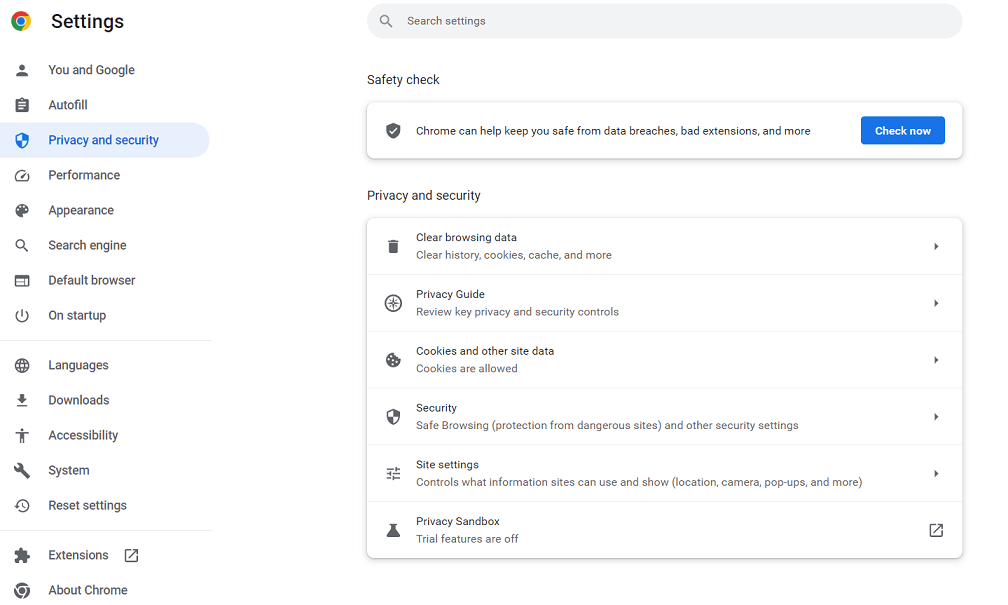Click the magnifying glass in the search bar
Image resolution: width=1008 pixels, height=605 pixels.
[386, 20]
